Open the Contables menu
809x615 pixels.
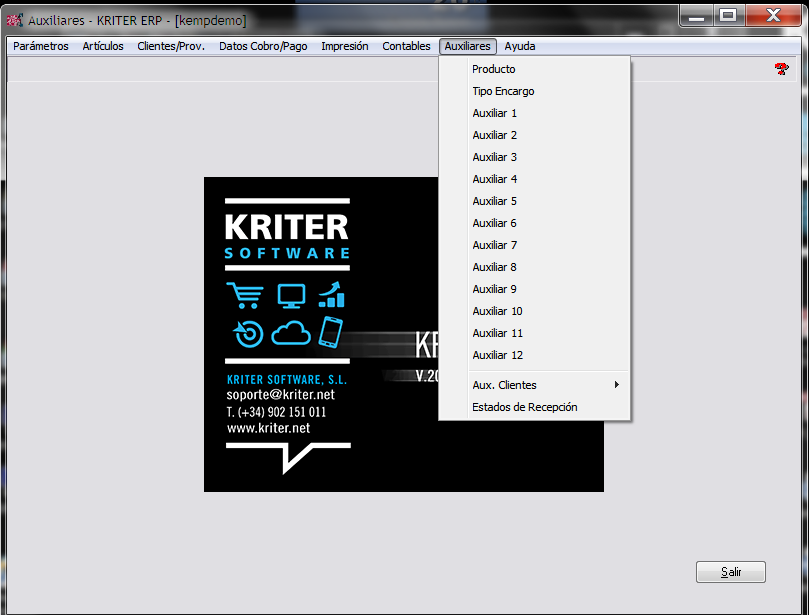406,46
